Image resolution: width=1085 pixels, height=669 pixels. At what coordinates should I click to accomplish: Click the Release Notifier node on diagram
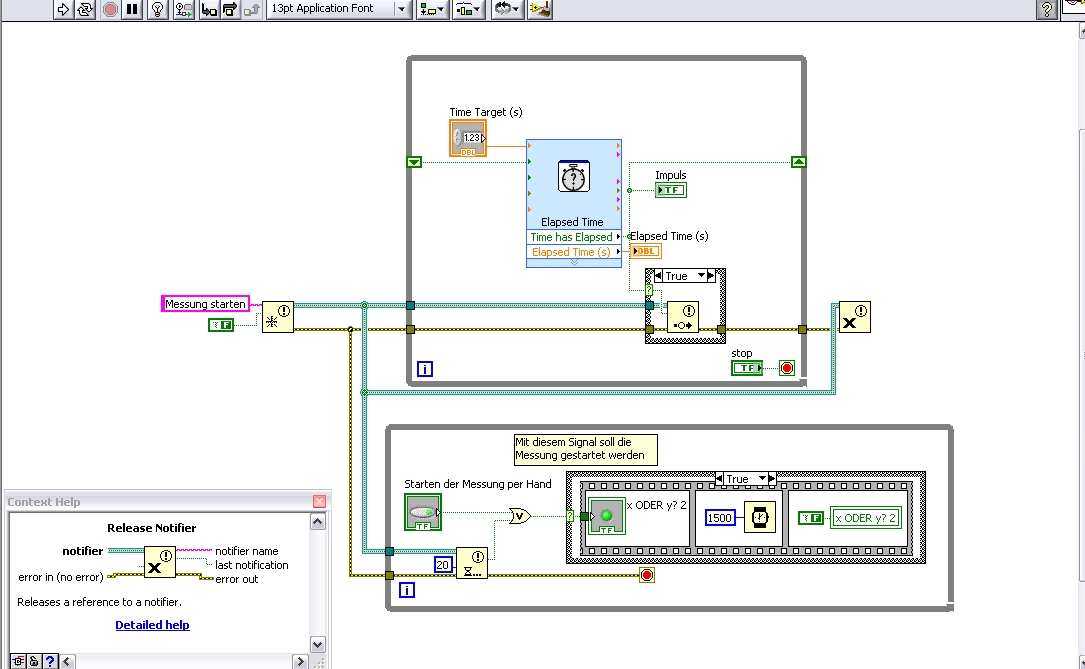[853, 317]
